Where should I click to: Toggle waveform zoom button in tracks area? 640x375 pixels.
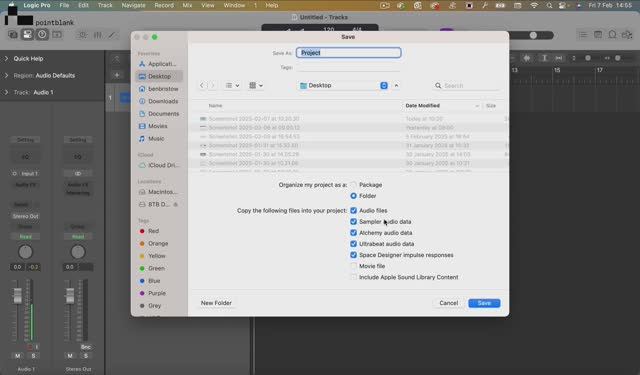click(527, 58)
